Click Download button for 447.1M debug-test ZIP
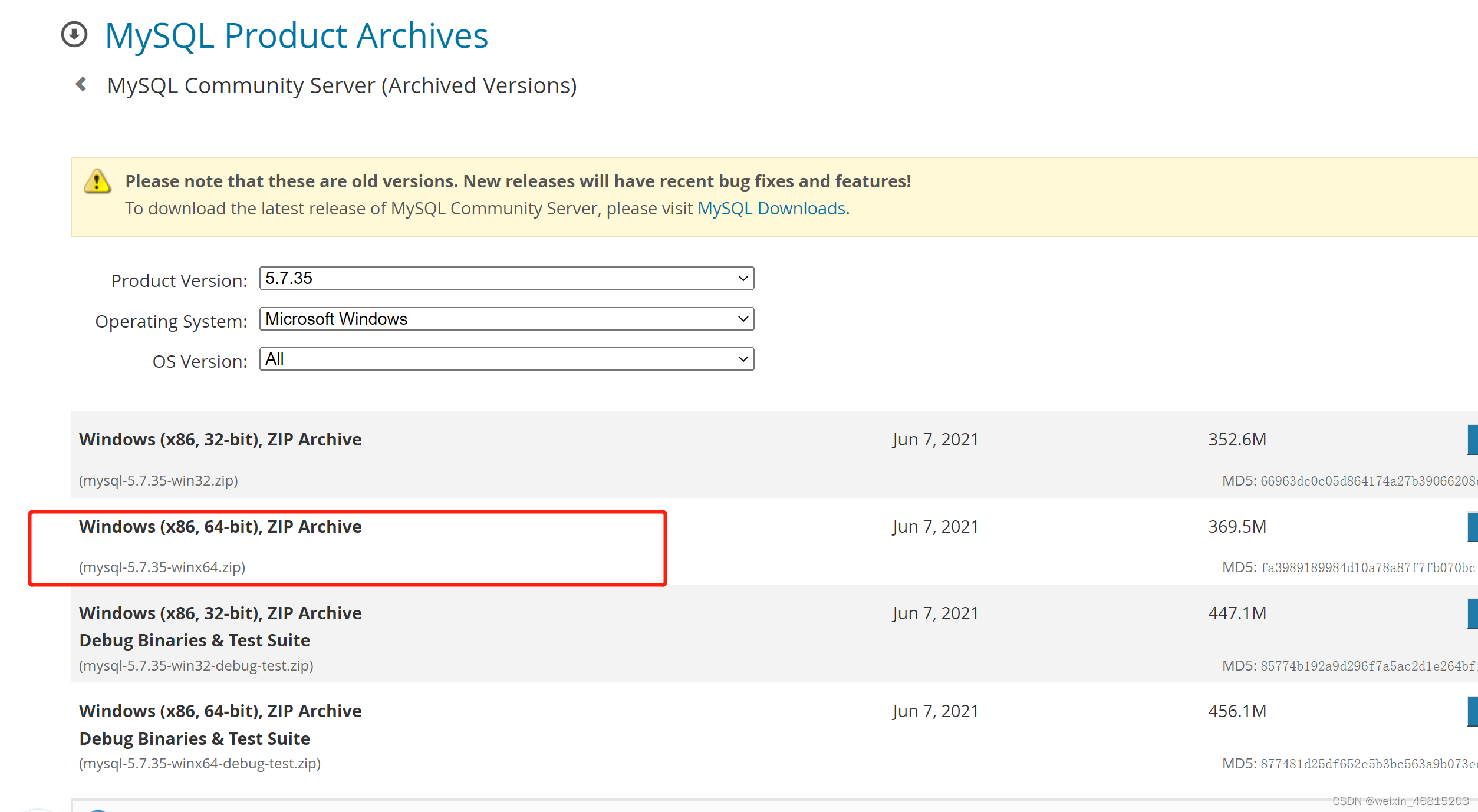Image resolution: width=1478 pixels, height=812 pixels. coord(1472,613)
